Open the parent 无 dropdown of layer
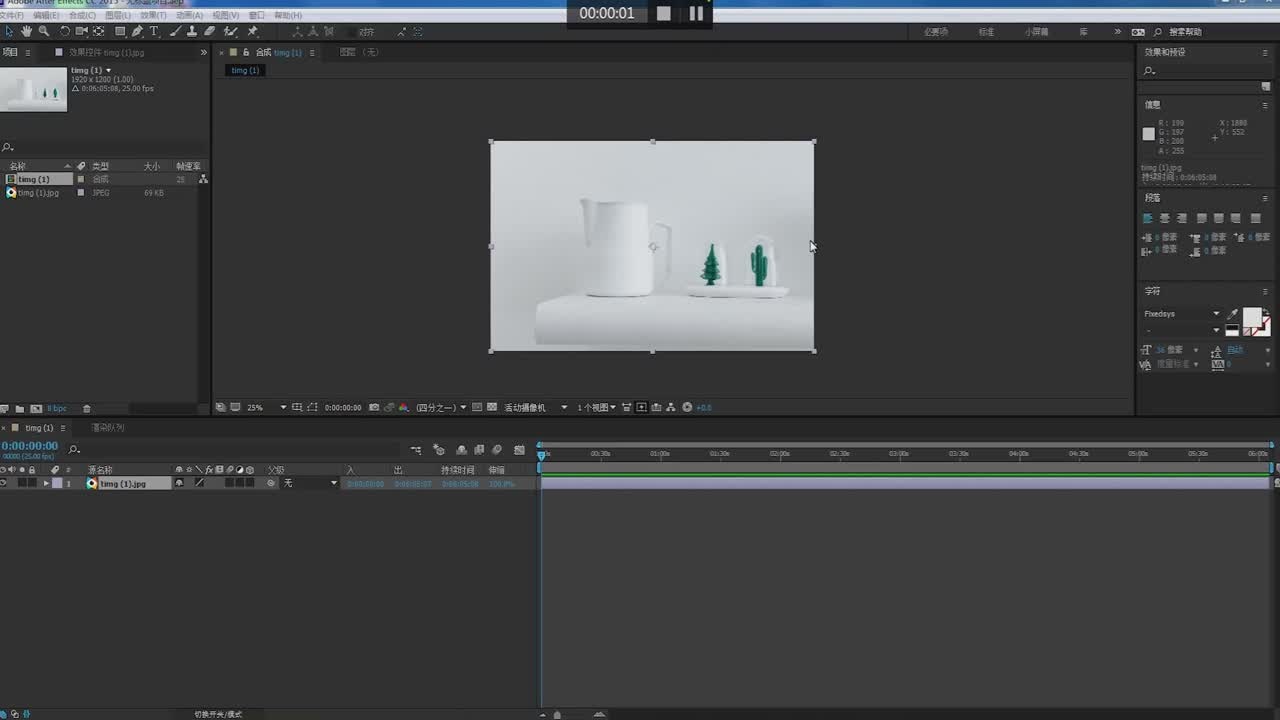 pos(311,483)
